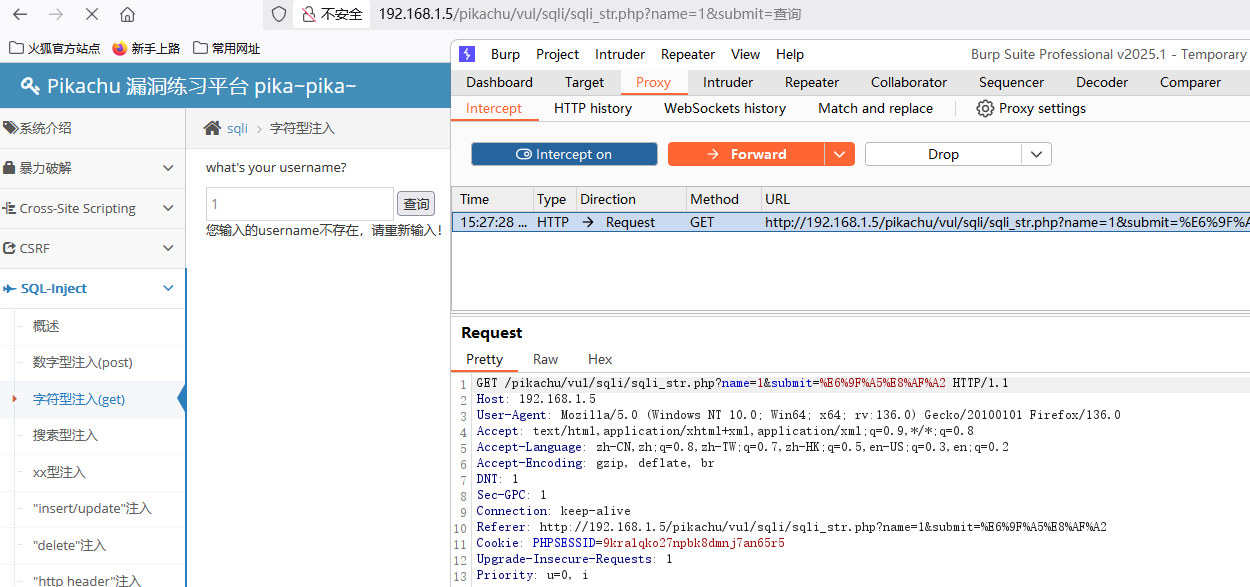This screenshot has height=587, width=1250.
Task: Open the 火狐官方站点 bookmark folder
Action: coord(54,48)
